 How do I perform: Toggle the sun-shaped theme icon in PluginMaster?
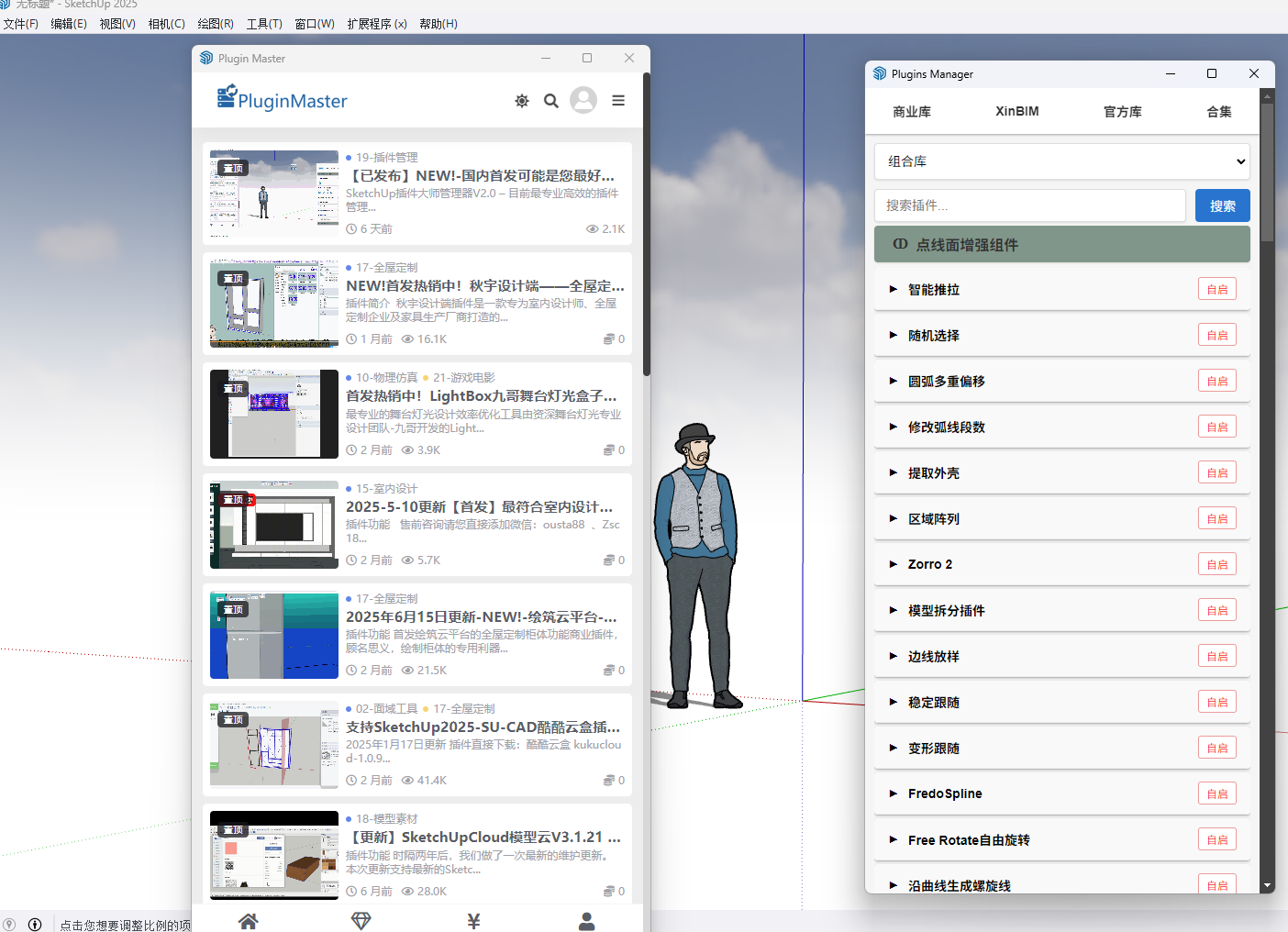[x=522, y=101]
